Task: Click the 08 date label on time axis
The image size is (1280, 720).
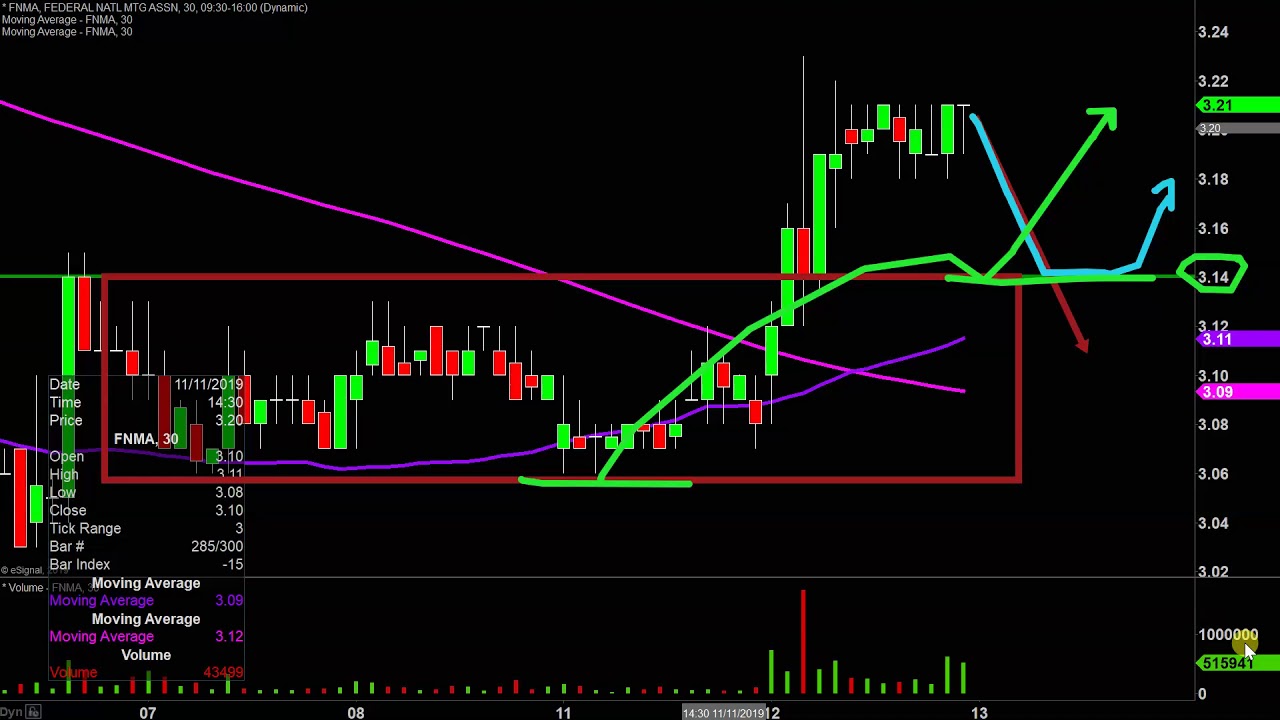Action: (355, 713)
